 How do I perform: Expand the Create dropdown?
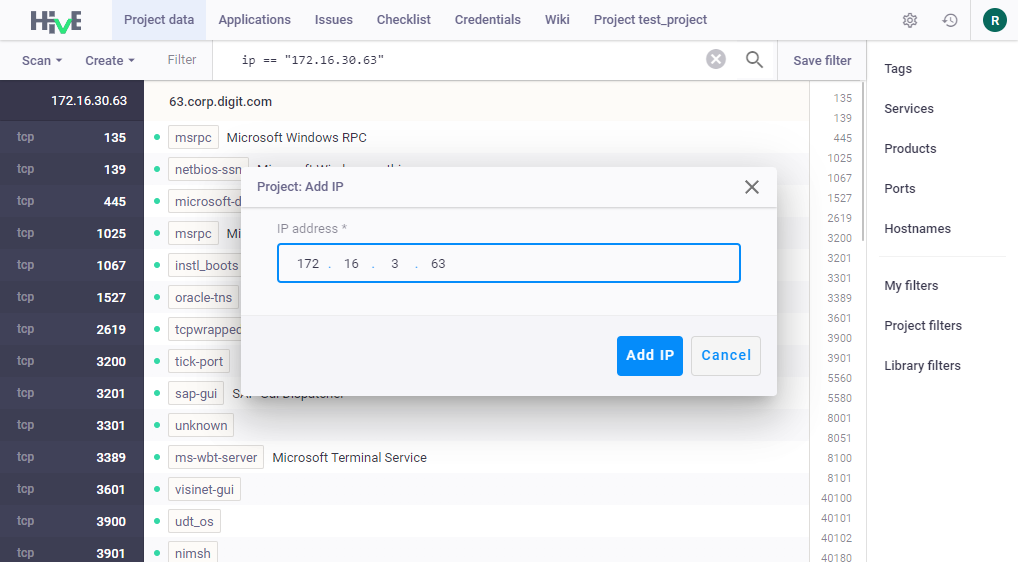[110, 60]
